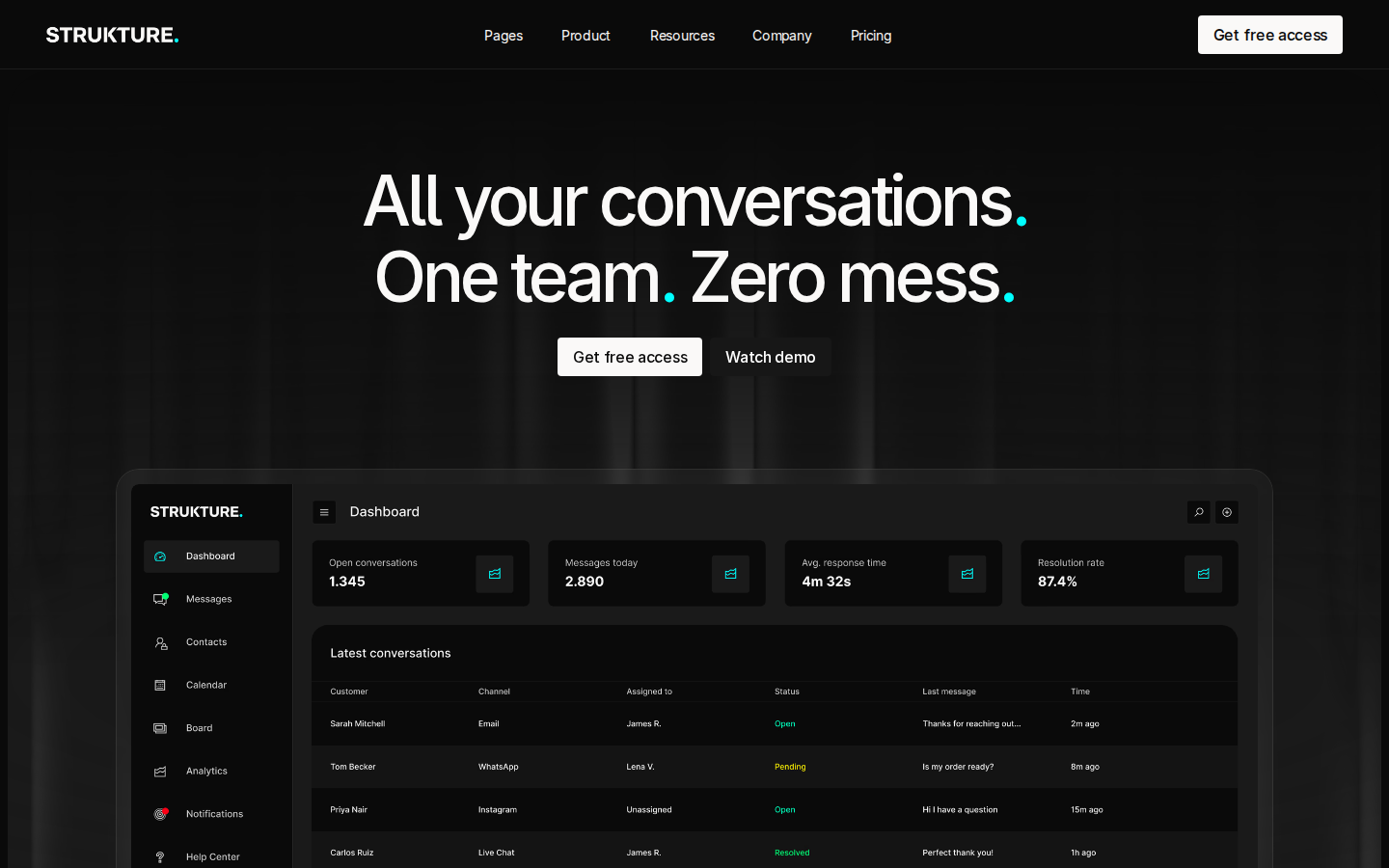Click the chart icon on Avg. response time card
Image resolution: width=1389 pixels, height=868 pixels.
click(967, 574)
